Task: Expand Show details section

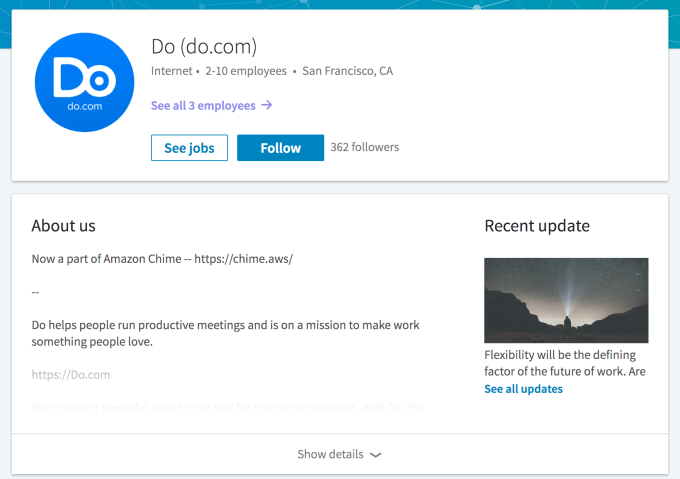Action: 340,454
